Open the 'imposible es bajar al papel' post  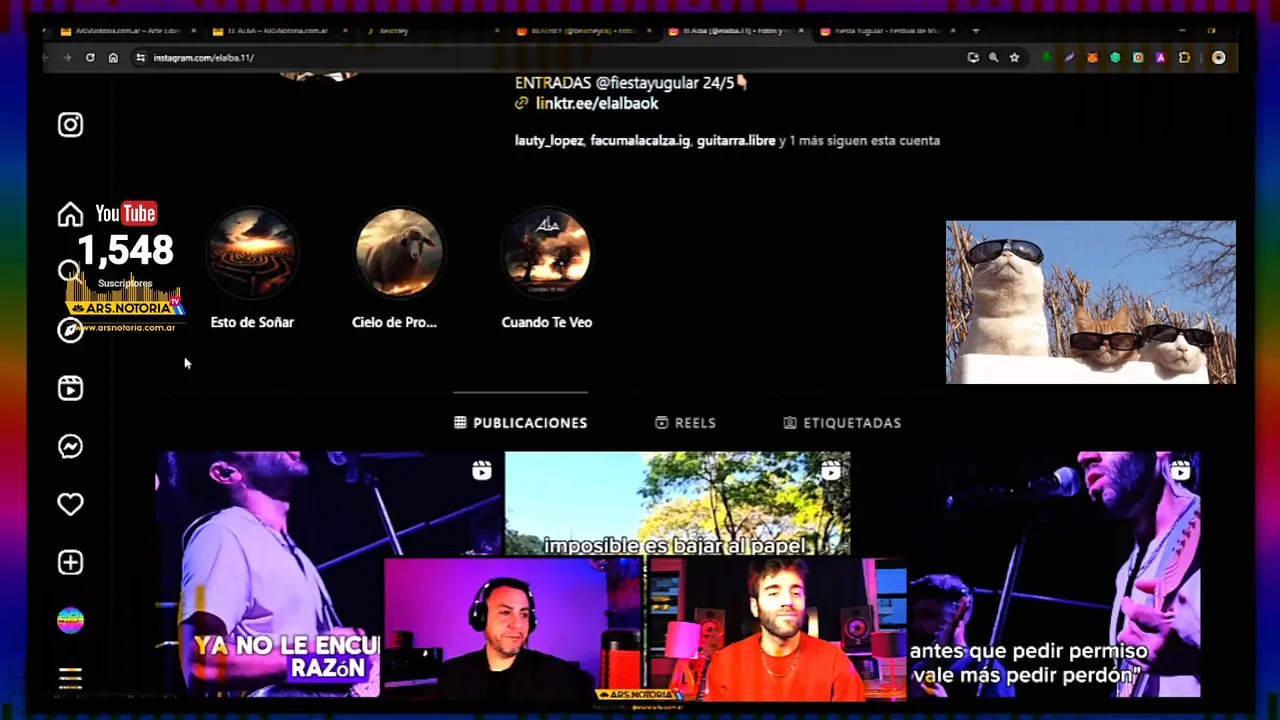678,503
